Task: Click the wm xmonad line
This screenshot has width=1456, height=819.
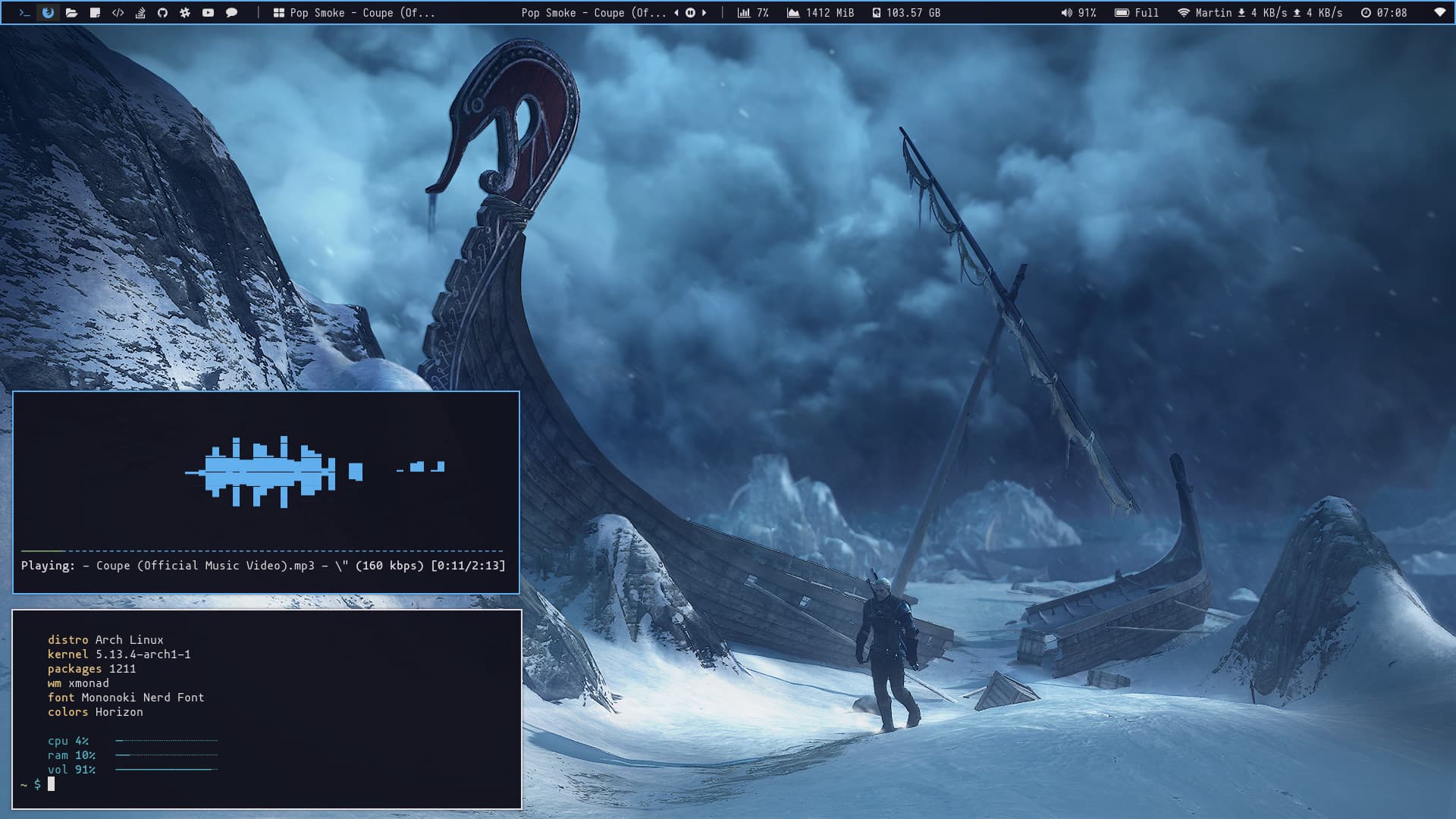Action: point(78,683)
